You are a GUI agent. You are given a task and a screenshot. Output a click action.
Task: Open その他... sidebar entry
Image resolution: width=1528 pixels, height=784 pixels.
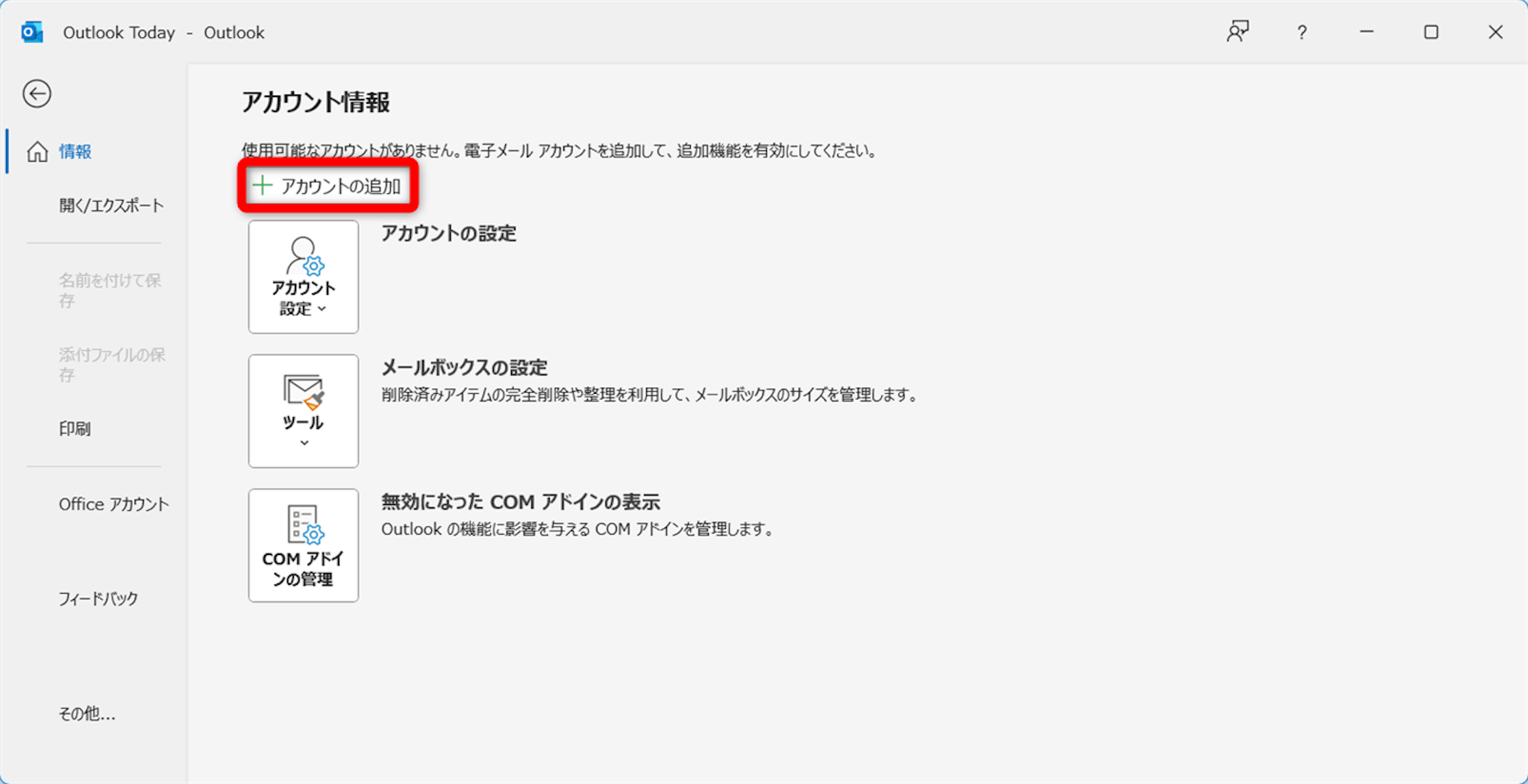point(87,714)
